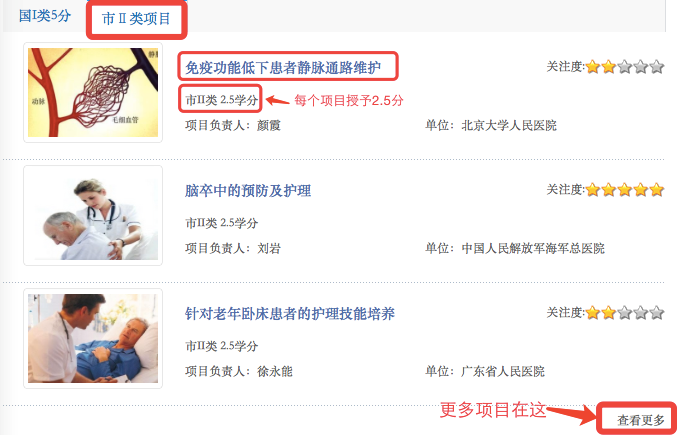Click third gold star of stroke prevention course
Screen dimensions: 679x435
click(x=624, y=190)
